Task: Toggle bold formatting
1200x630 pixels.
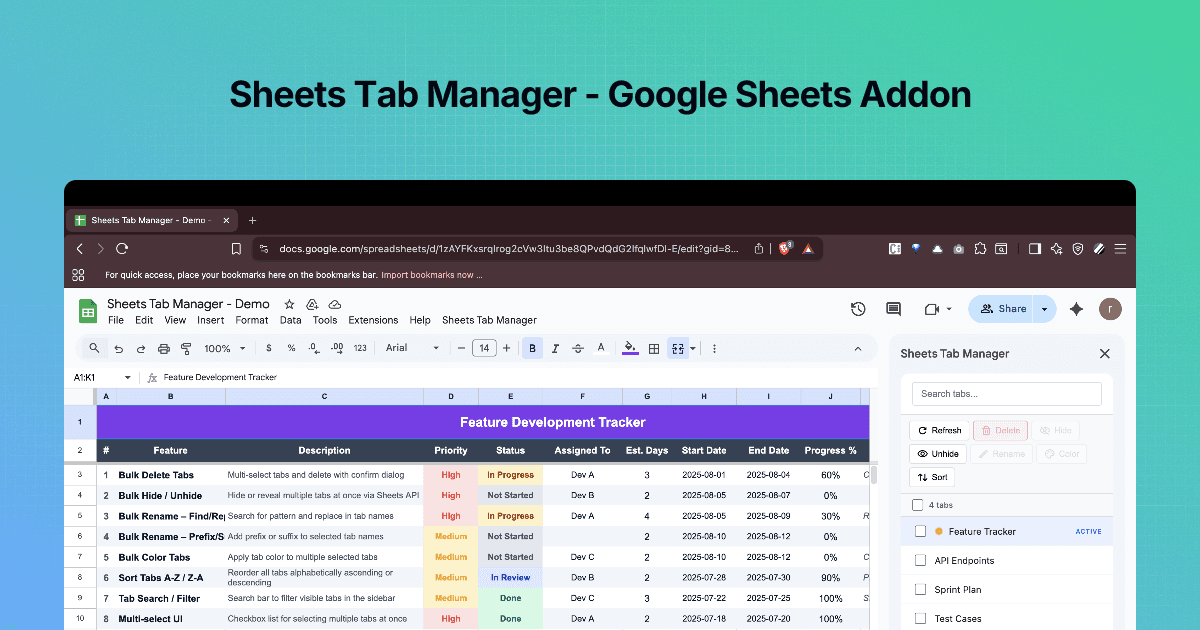Action: tap(532, 349)
